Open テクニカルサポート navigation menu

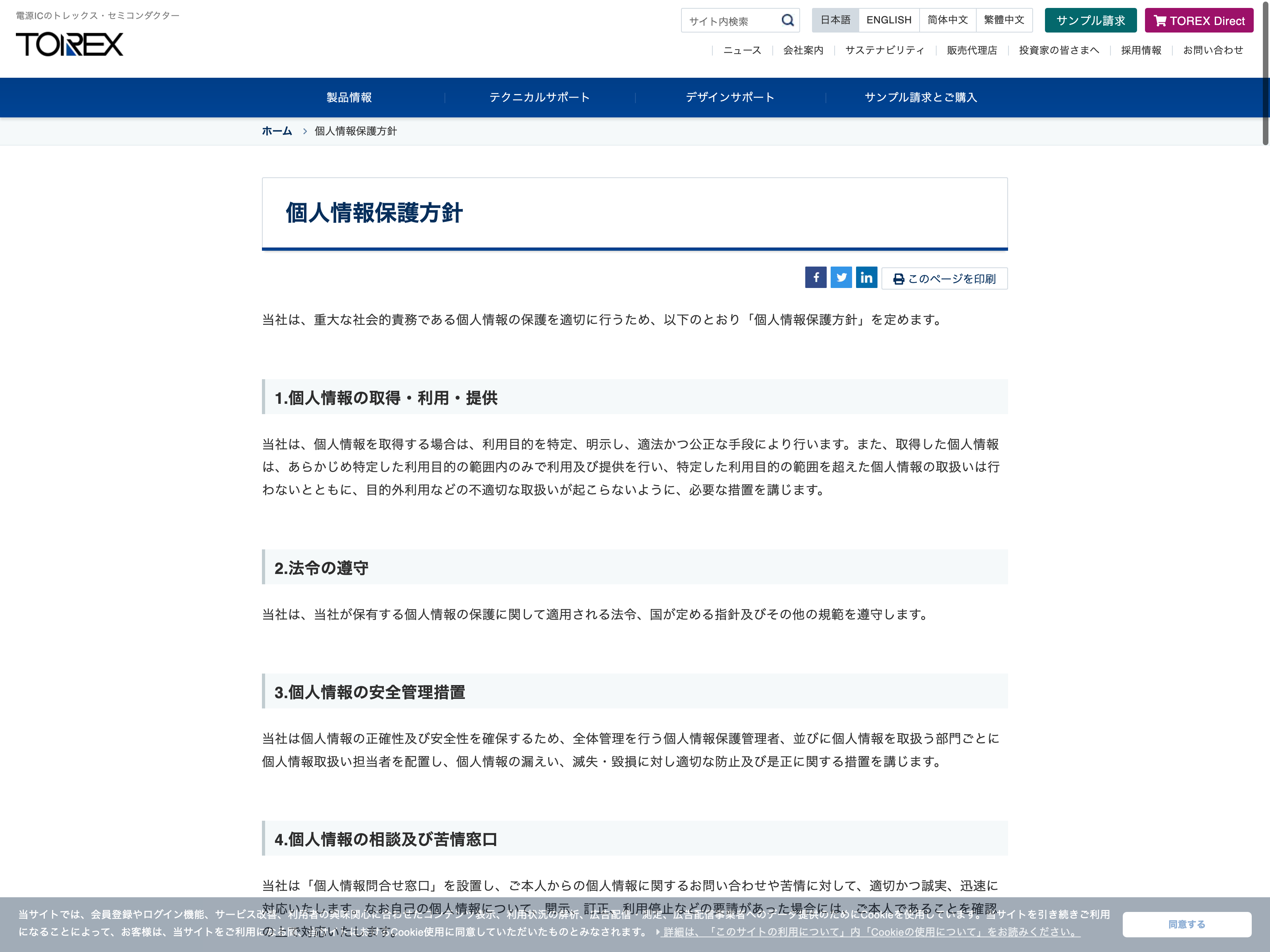point(539,98)
